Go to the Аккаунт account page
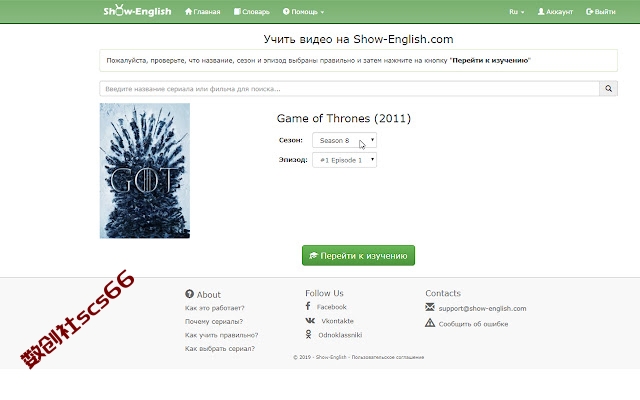Viewport: 640px width, 400px height. click(x=555, y=12)
